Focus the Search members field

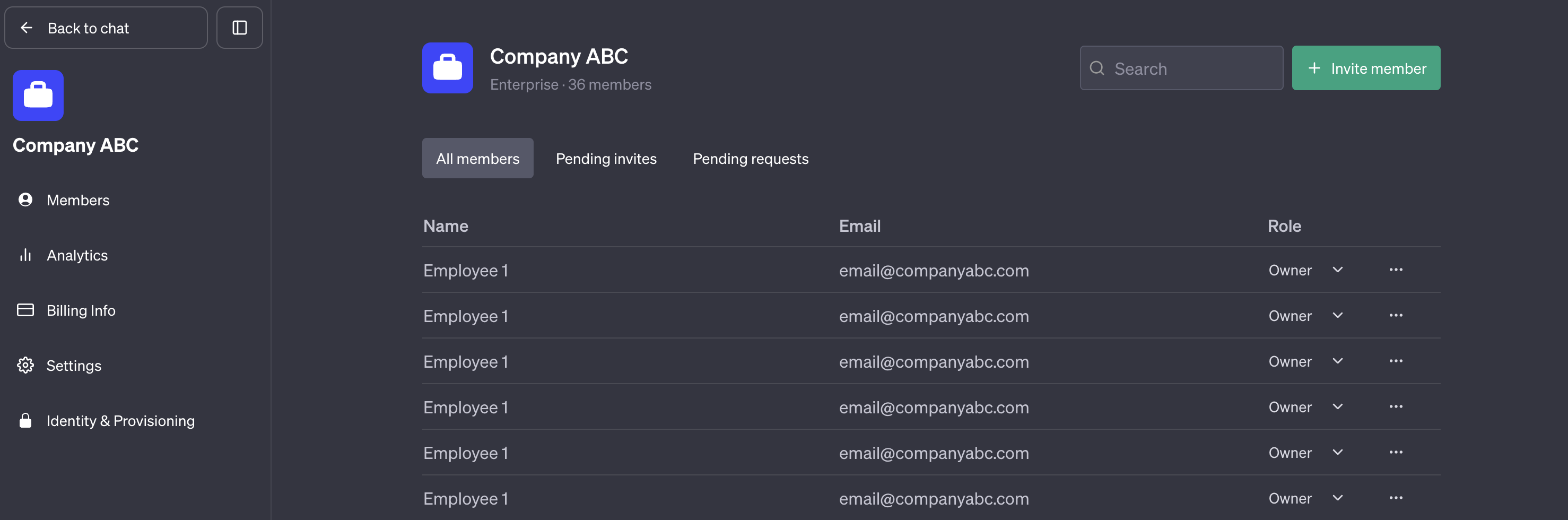1181,67
